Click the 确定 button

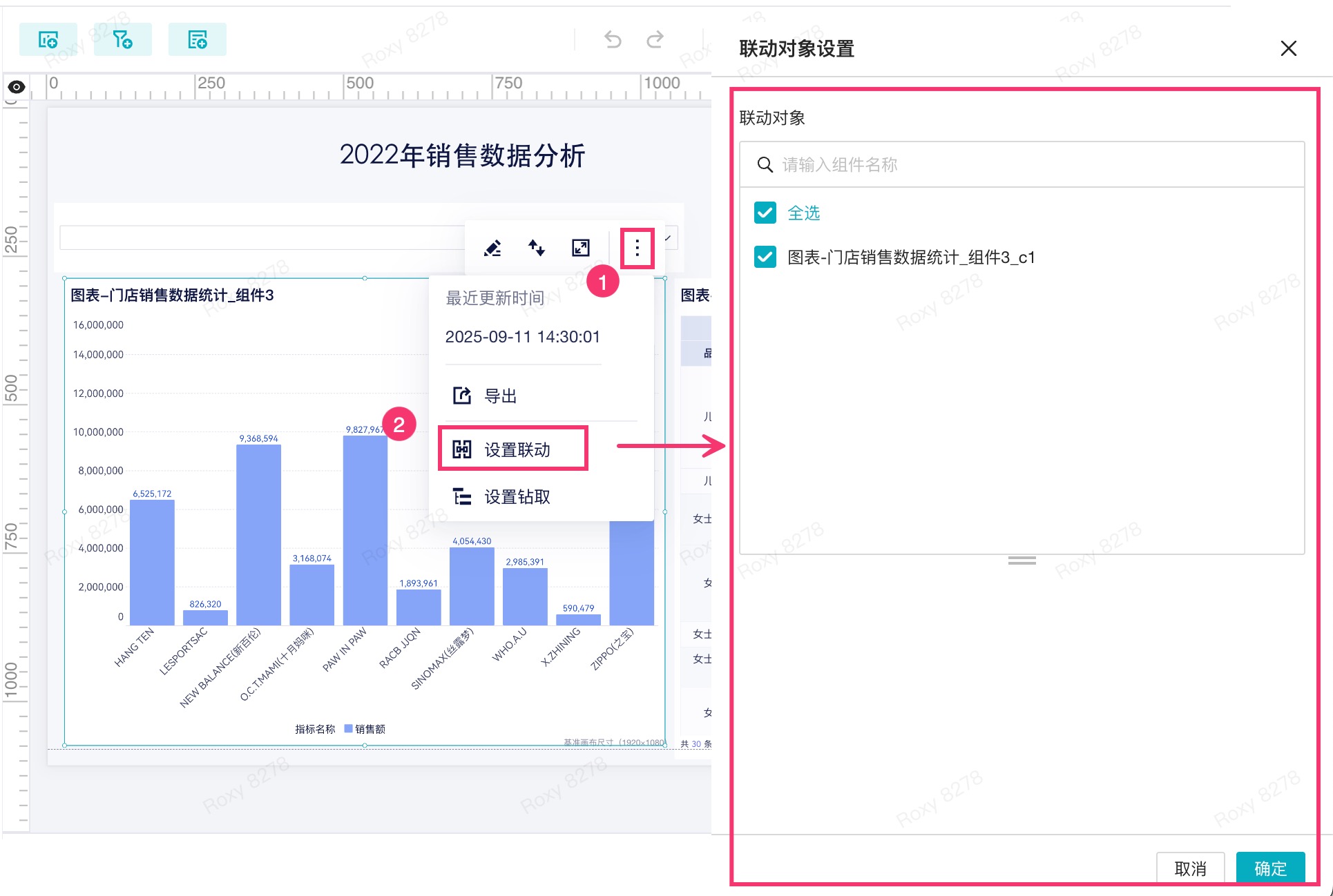click(x=1271, y=868)
